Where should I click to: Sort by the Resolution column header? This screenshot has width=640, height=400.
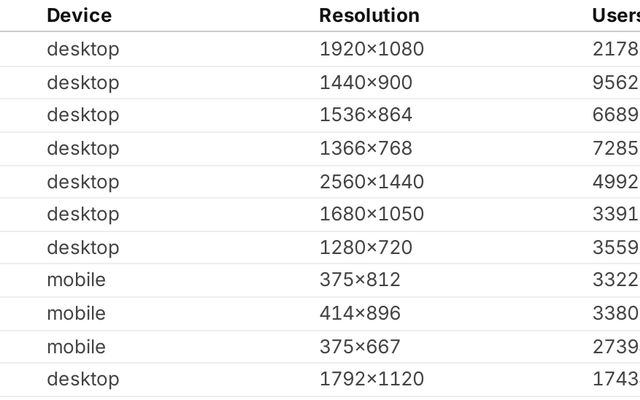click(369, 15)
